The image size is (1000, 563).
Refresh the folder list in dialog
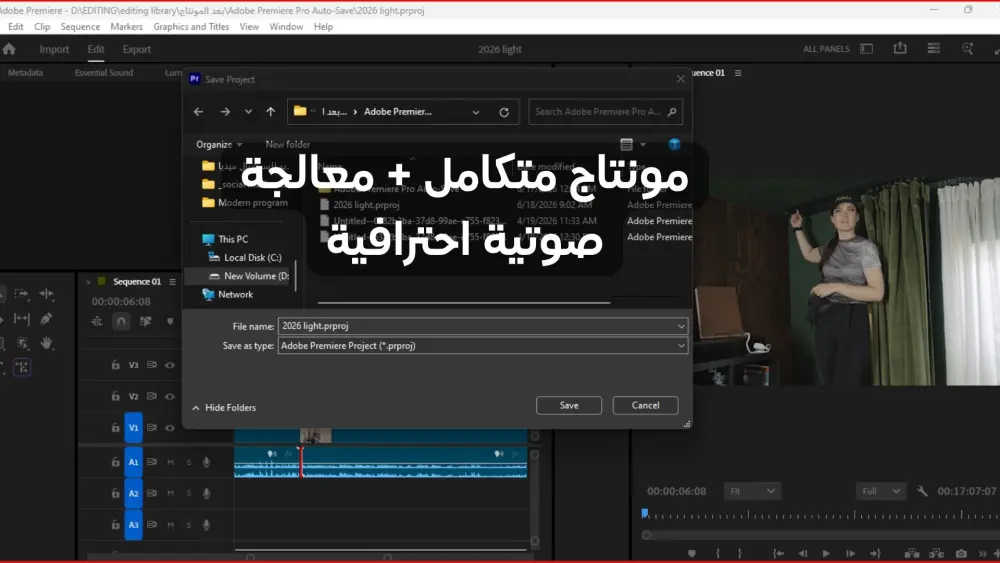[x=504, y=112]
